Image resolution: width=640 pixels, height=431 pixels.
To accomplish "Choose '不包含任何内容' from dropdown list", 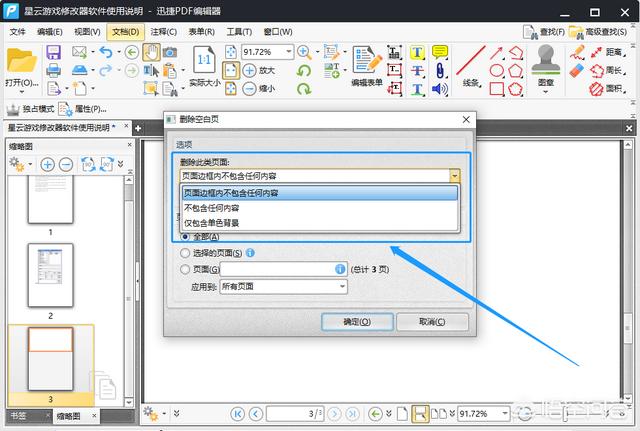I will point(218,208).
